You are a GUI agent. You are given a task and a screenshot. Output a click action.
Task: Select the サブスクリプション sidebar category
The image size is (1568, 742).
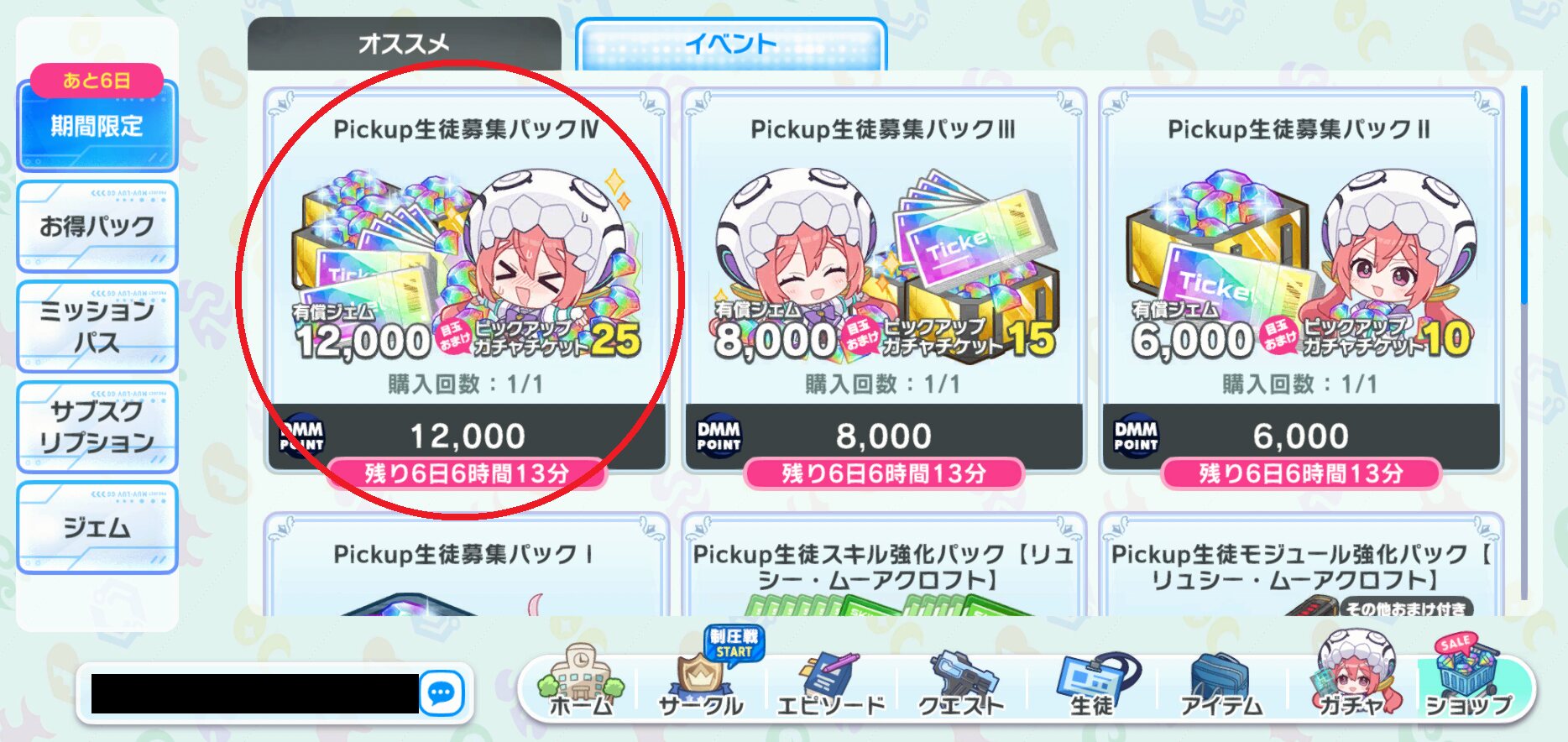[97, 426]
